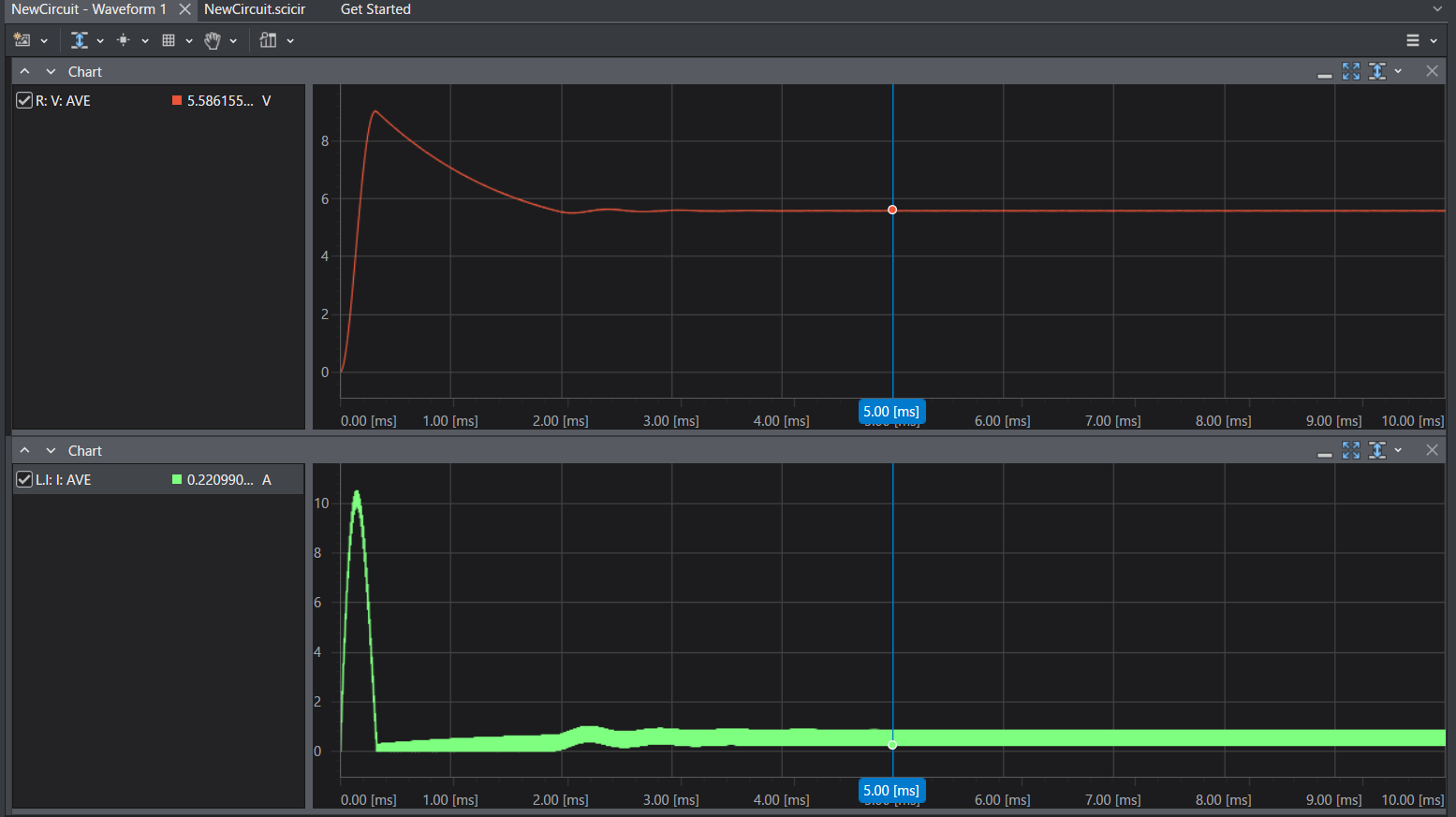Open the tab list chevron at top right
The width and height of the screenshot is (1456, 817).
click(1437, 9)
